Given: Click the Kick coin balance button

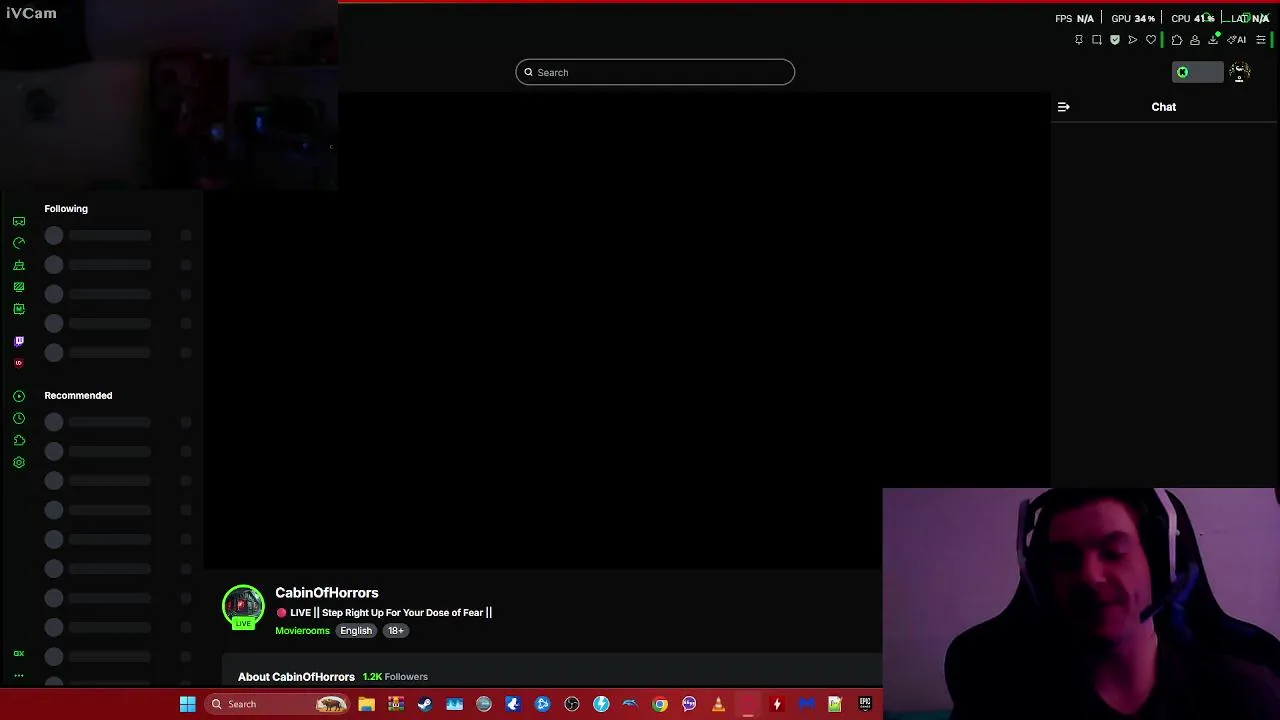Looking at the screenshot, I should point(1198,72).
